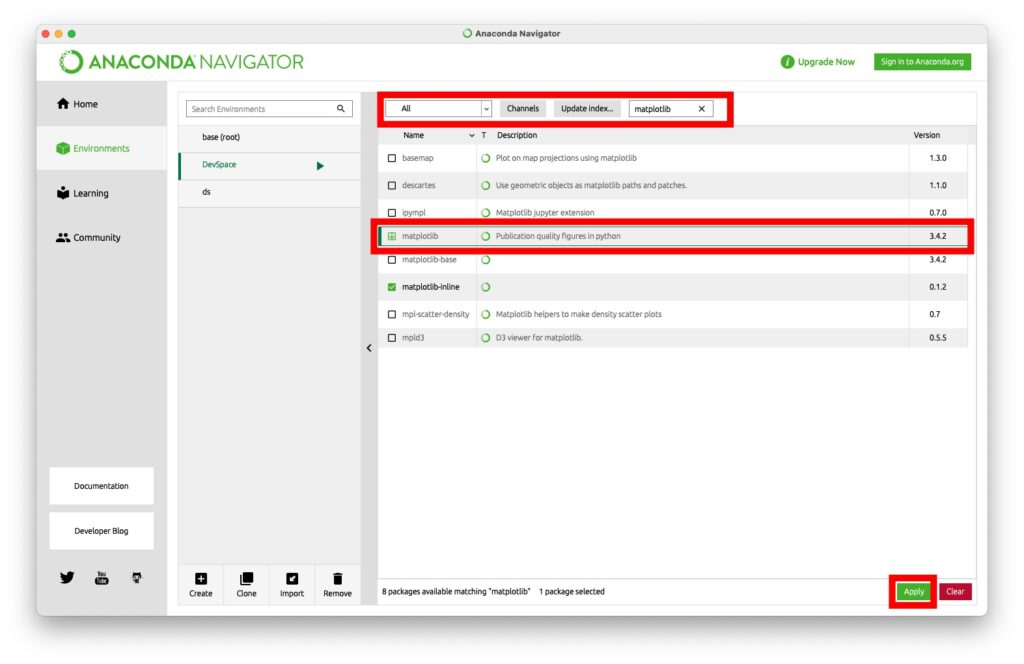The height and width of the screenshot is (664, 1024).
Task: Click the Update index... button
Action: [586, 108]
